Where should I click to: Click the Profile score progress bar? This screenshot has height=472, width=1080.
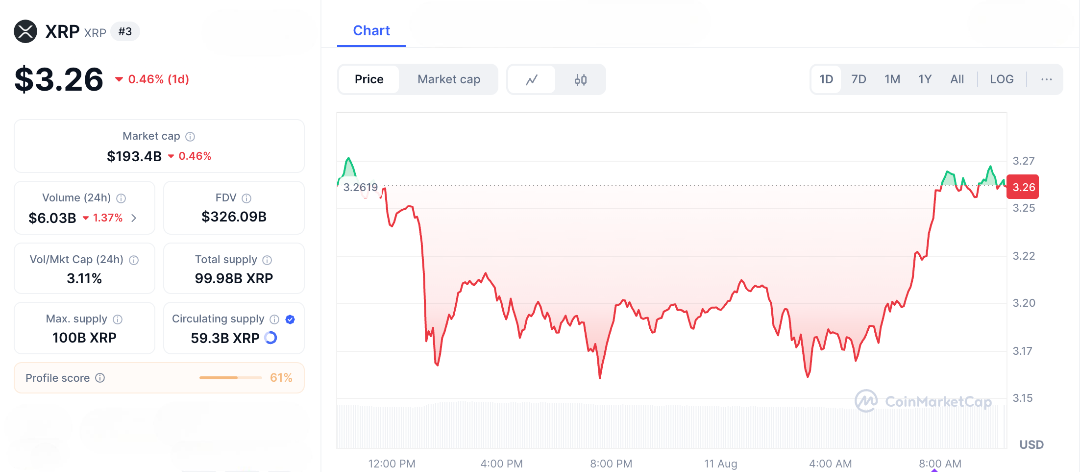click(230, 378)
